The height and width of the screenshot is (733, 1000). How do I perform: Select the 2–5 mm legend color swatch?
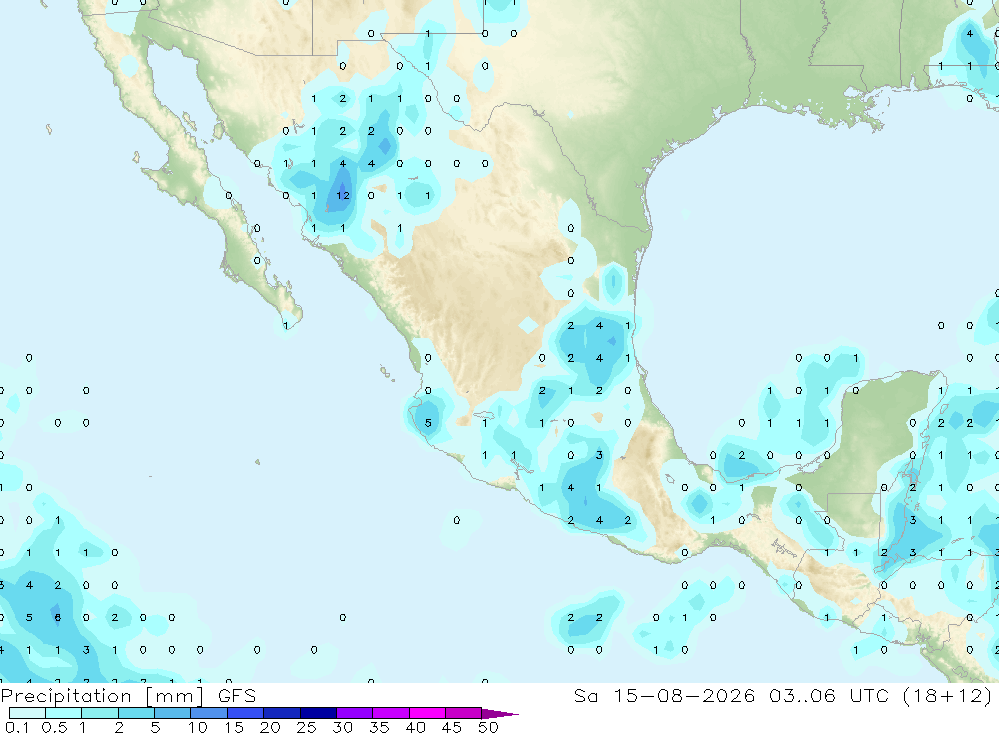pos(136,713)
